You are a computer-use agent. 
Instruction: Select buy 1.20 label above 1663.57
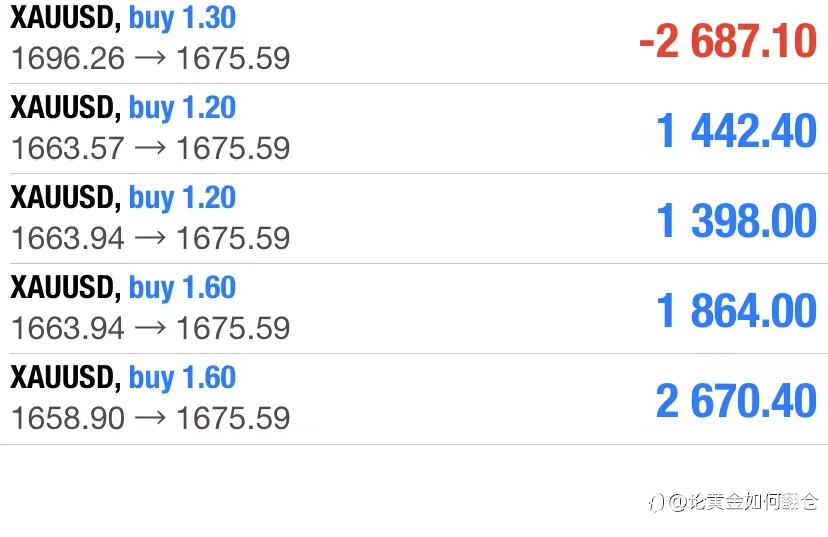click(x=182, y=108)
